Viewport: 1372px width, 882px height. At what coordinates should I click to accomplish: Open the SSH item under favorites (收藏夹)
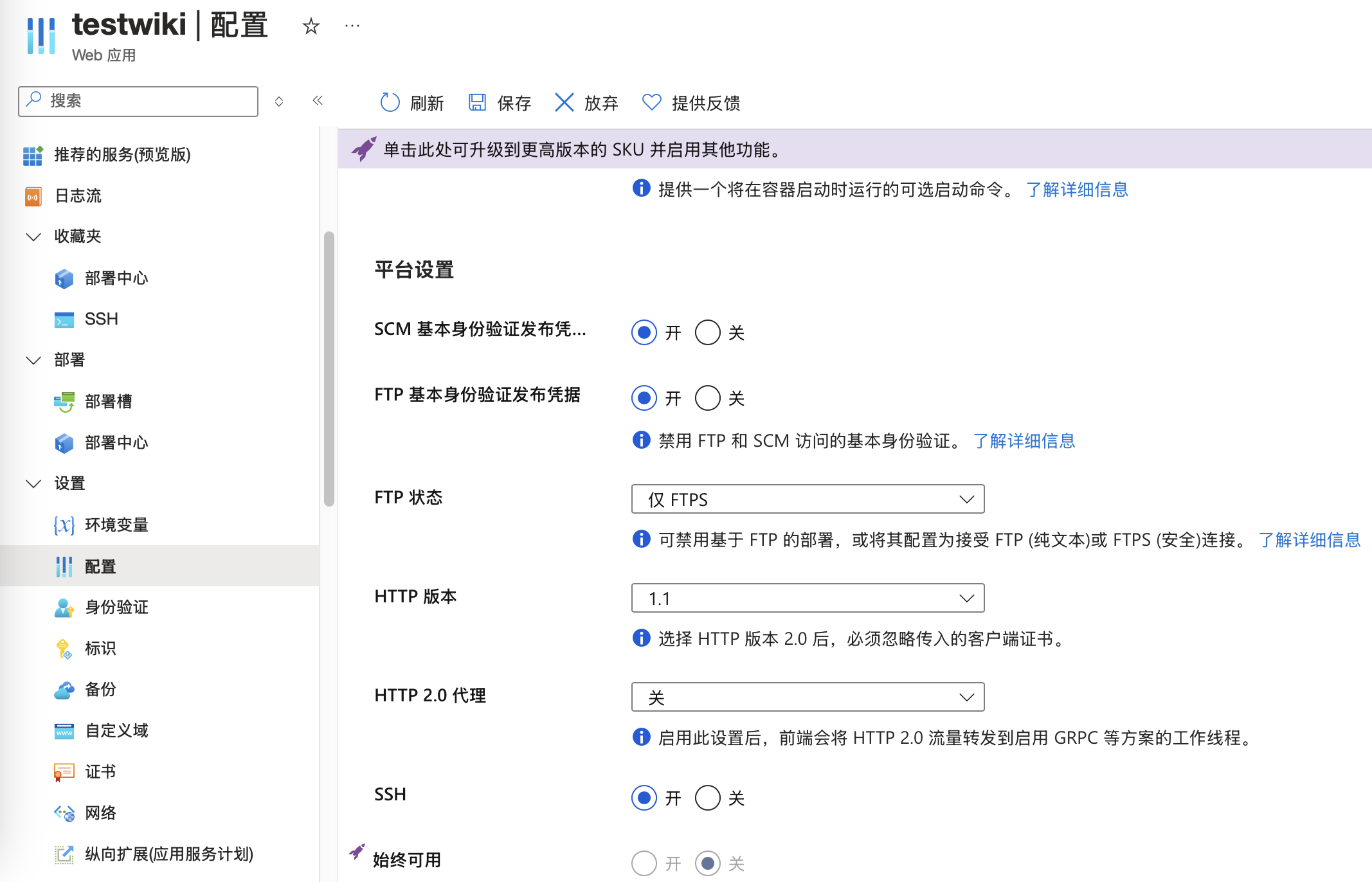pyautogui.click(x=101, y=319)
